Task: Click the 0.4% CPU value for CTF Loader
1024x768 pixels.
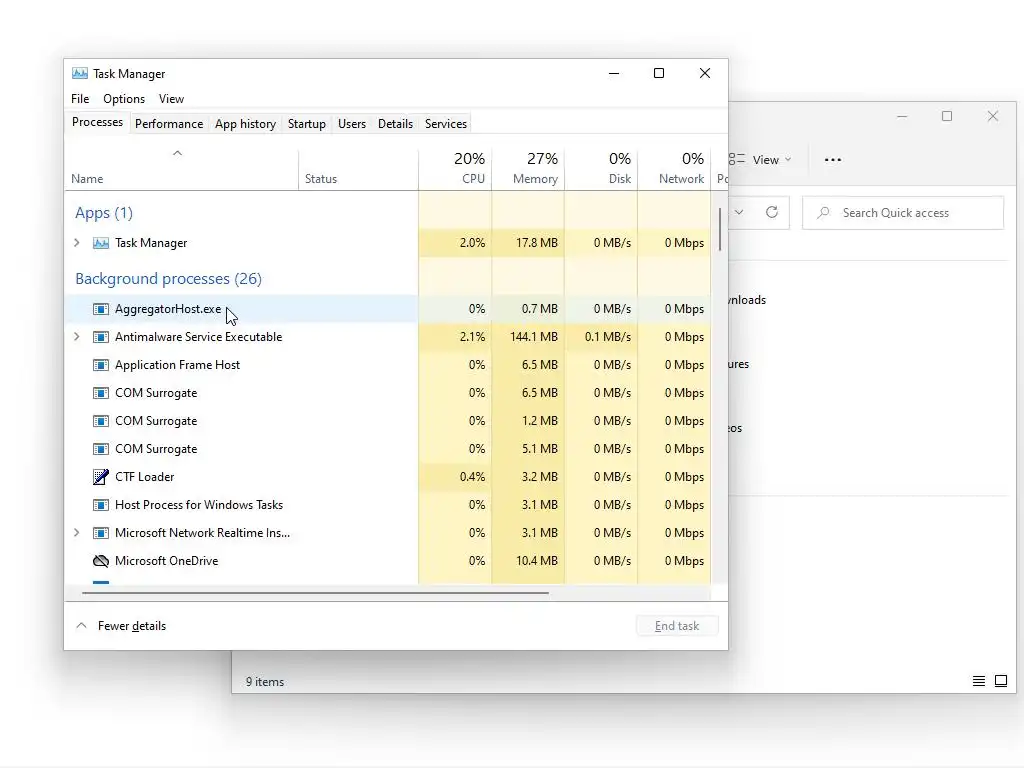Action: tap(472, 477)
